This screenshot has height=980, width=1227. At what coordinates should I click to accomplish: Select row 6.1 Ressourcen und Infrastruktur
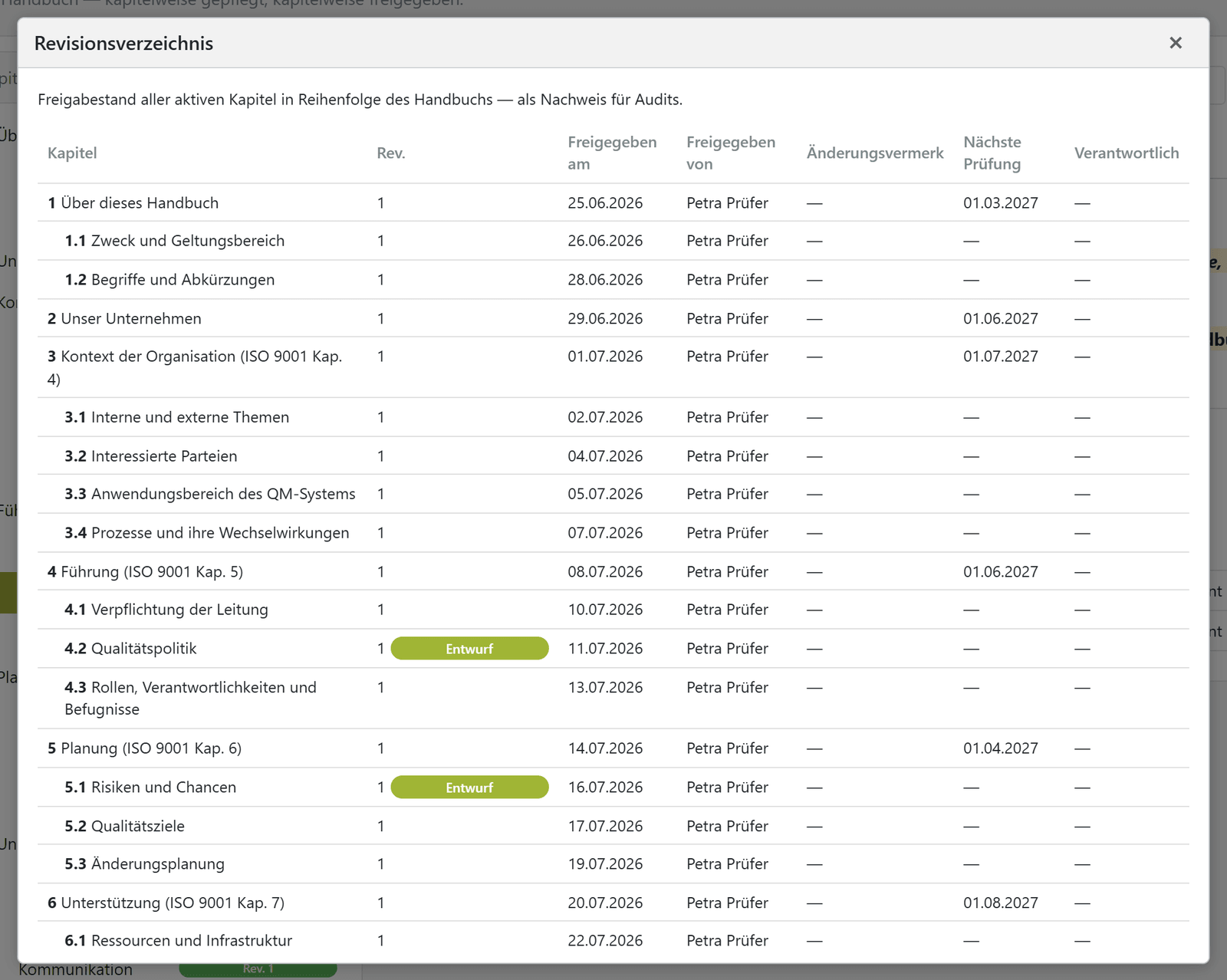613,941
